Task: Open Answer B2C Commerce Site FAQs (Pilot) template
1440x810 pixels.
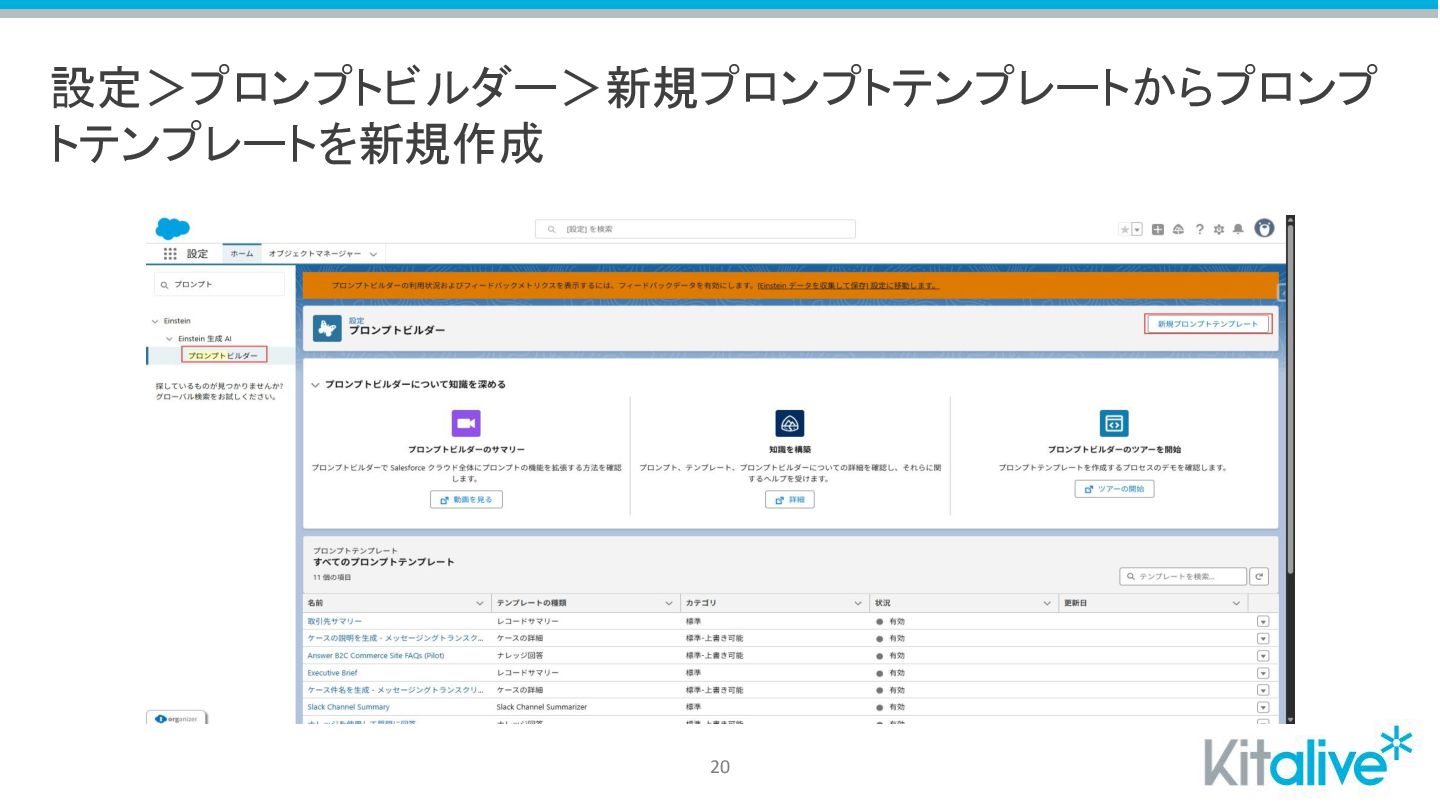Action: tap(376, 655)
